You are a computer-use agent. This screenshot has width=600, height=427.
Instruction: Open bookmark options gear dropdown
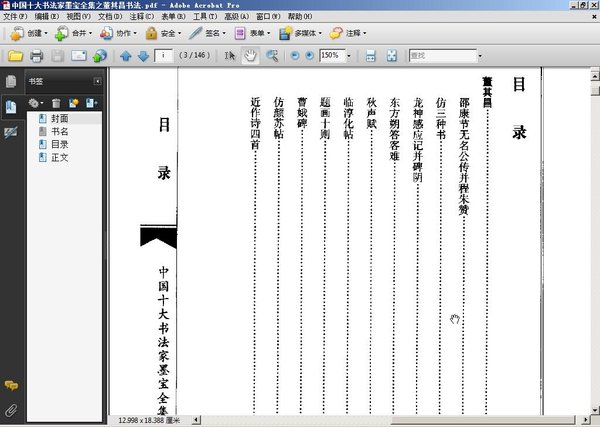(36, 103)
